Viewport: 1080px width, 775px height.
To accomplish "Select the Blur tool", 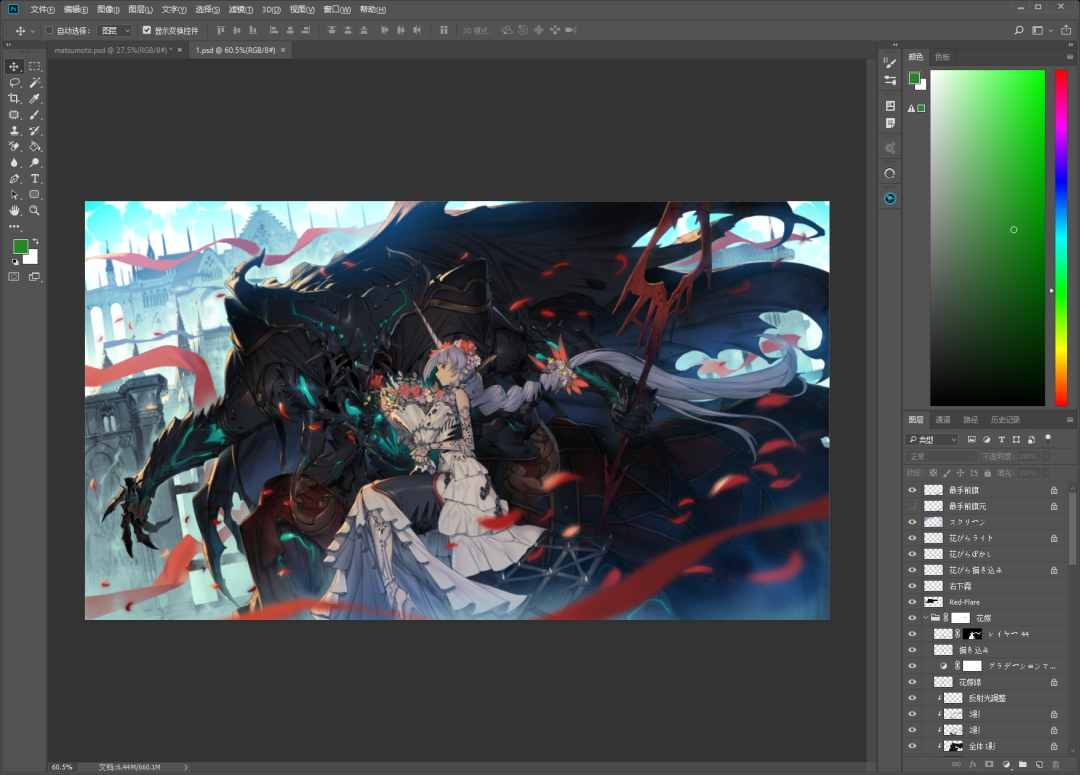I will [14, 163].
